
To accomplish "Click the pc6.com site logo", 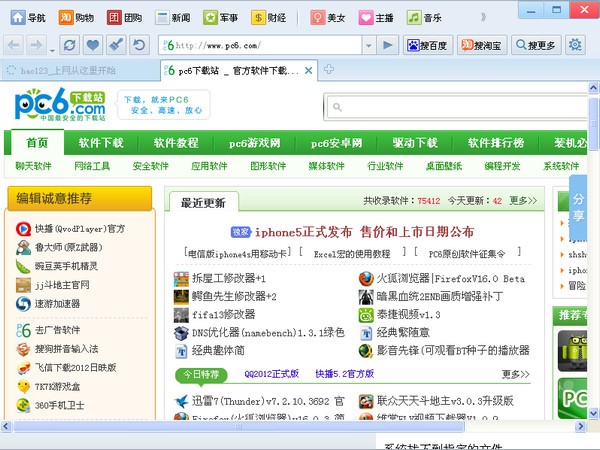I will [60, 105].
